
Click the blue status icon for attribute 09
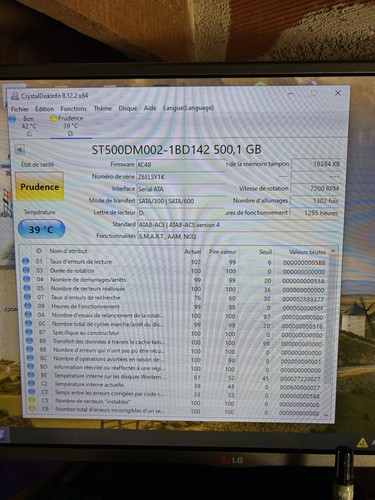pos(28,306)
